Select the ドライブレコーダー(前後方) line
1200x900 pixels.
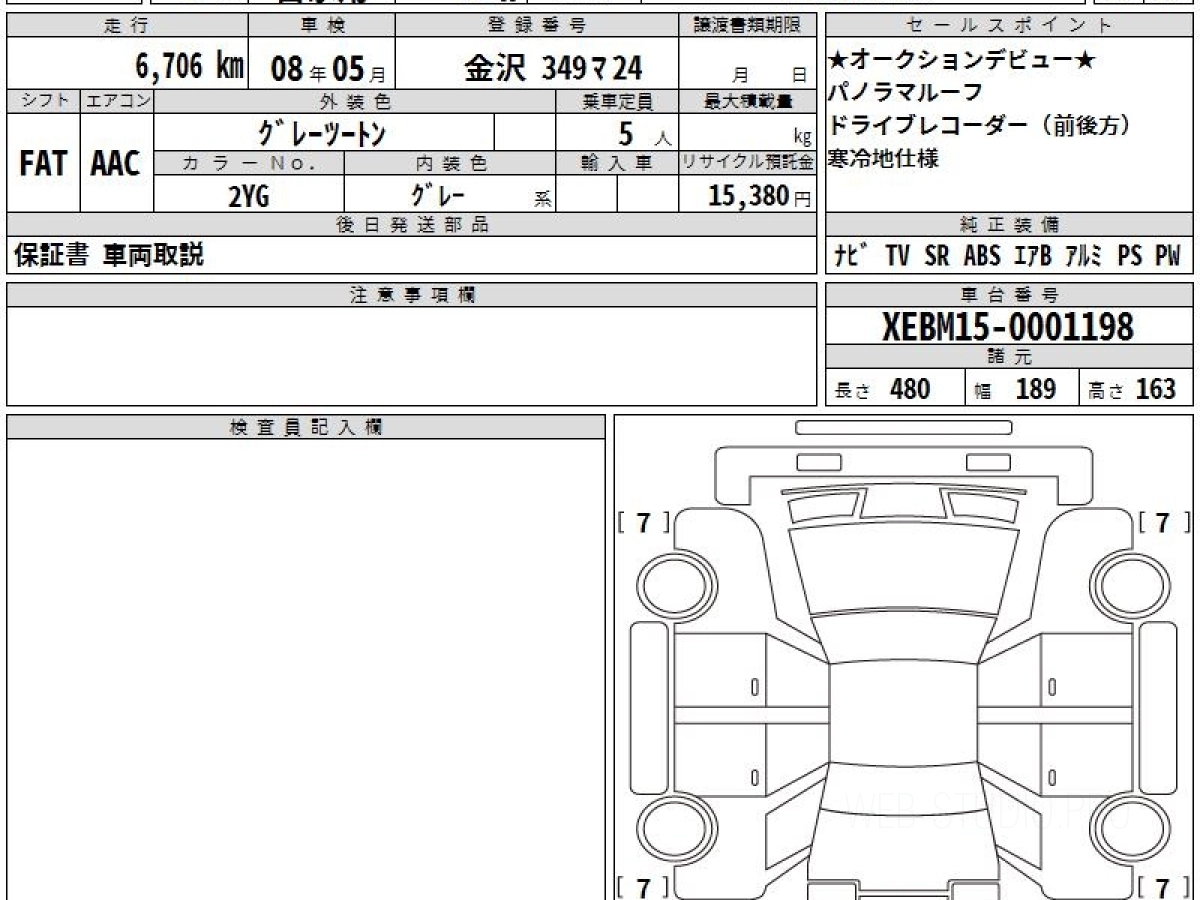pos(979,125)
